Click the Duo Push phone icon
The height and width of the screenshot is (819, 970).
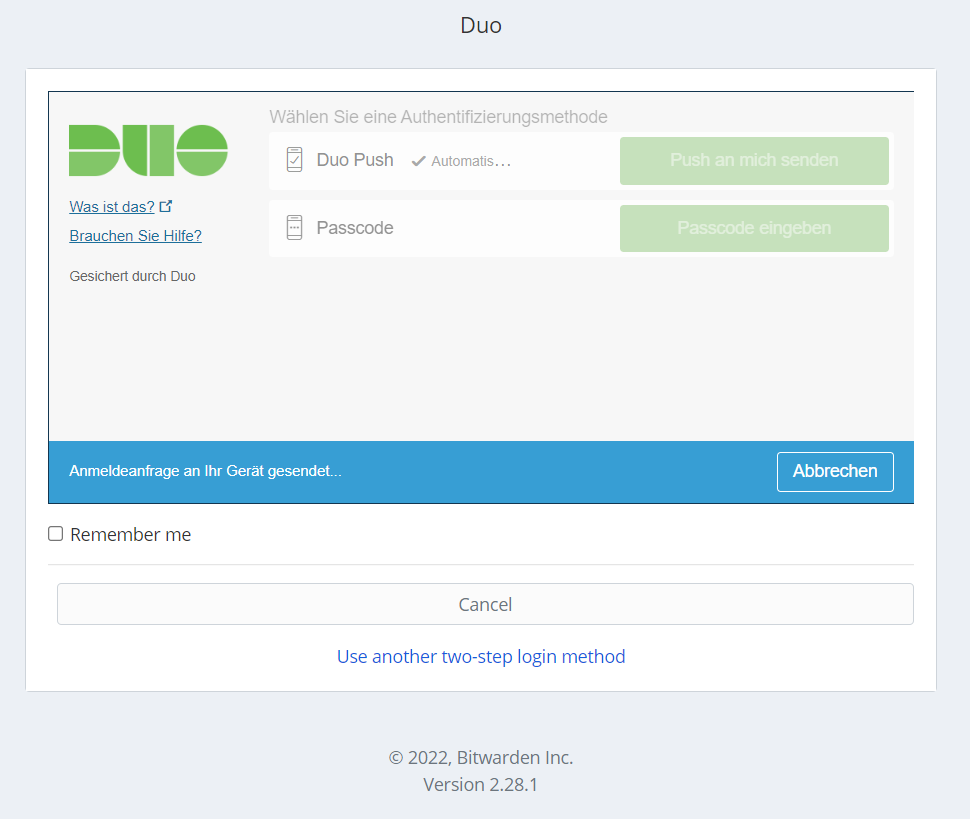294,160
